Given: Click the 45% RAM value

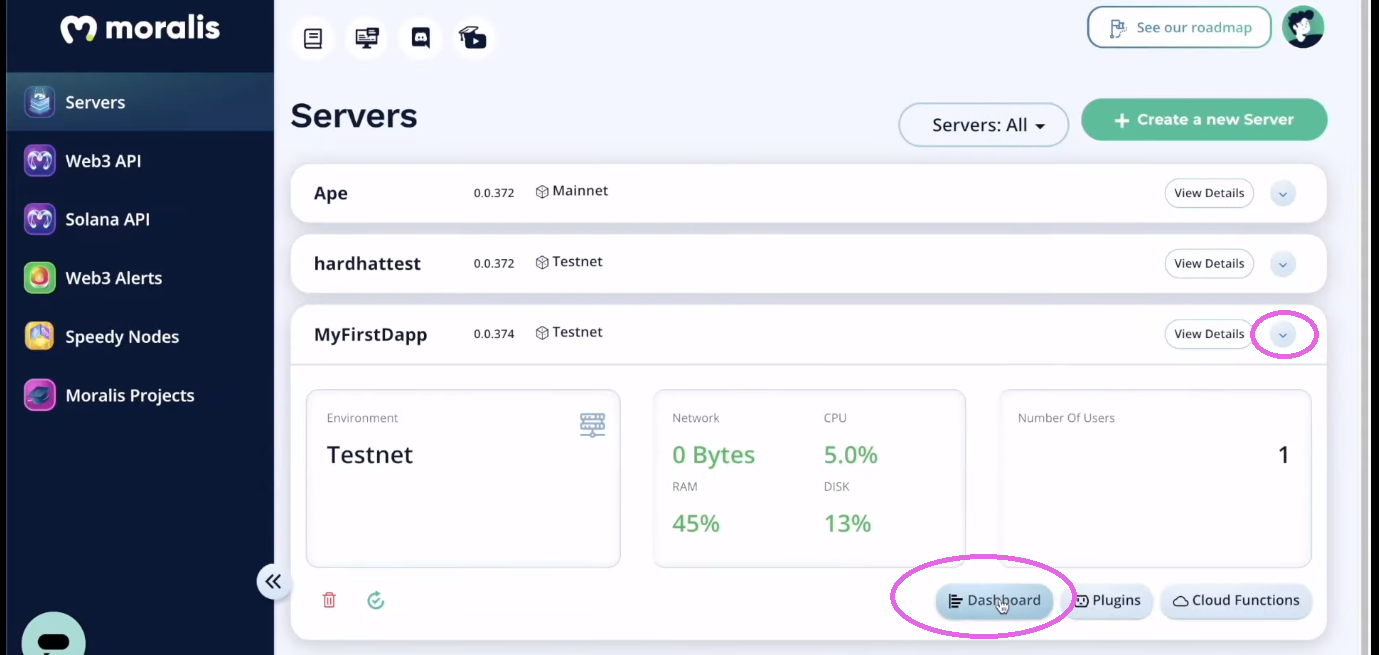Looking at the screenshot, I should pyautogui.click(x=696, y=523).
